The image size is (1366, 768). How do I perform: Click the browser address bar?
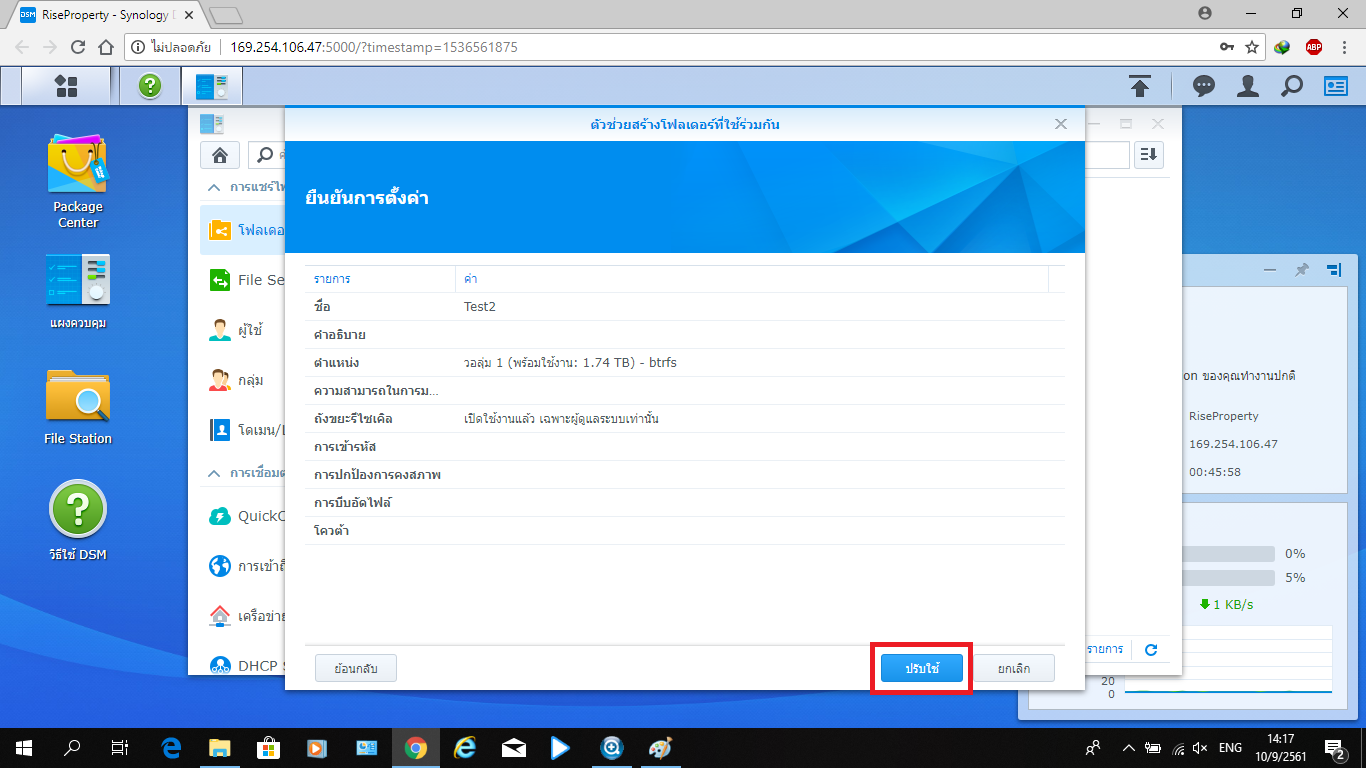[700, 47]
